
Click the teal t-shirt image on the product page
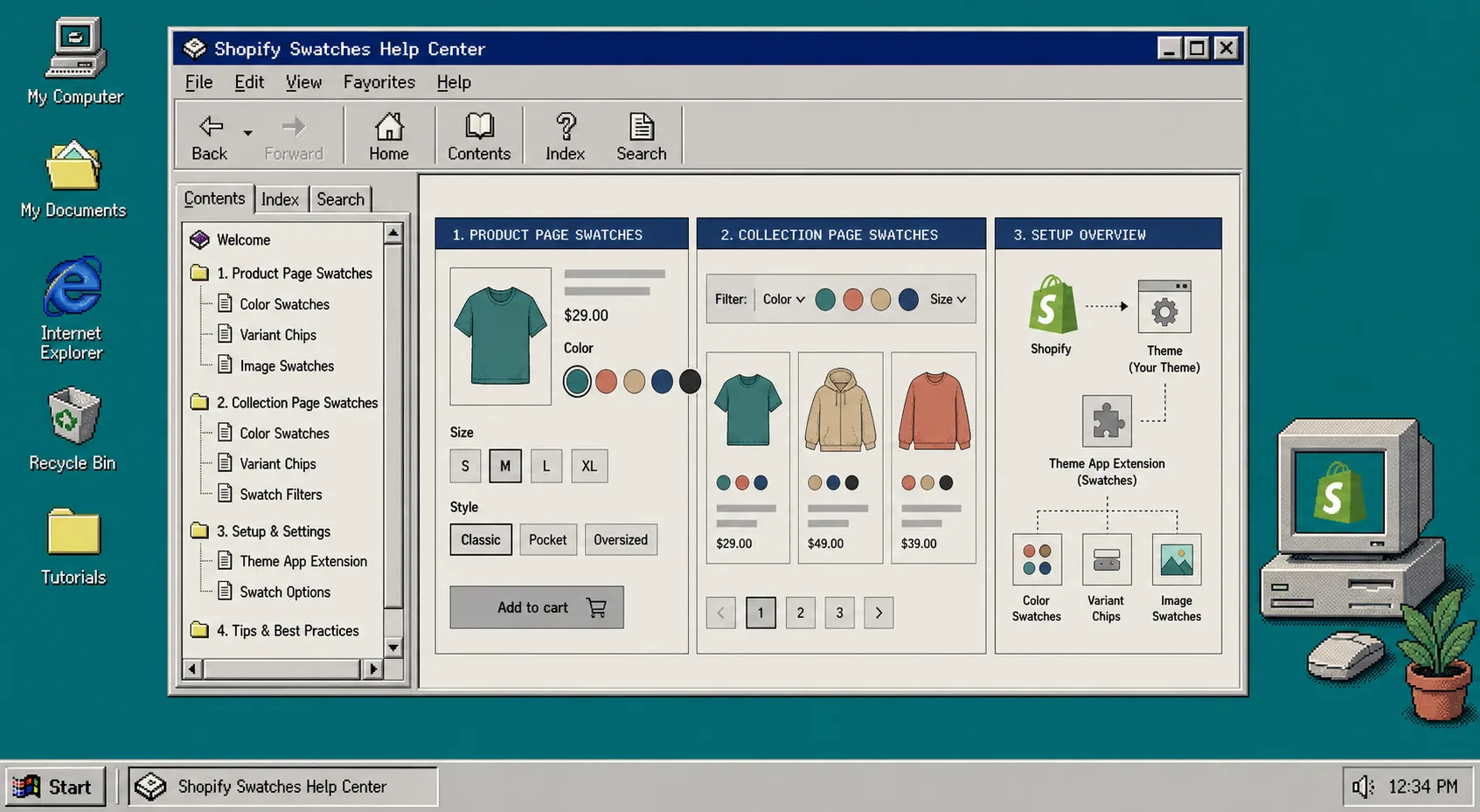(500, 337)
